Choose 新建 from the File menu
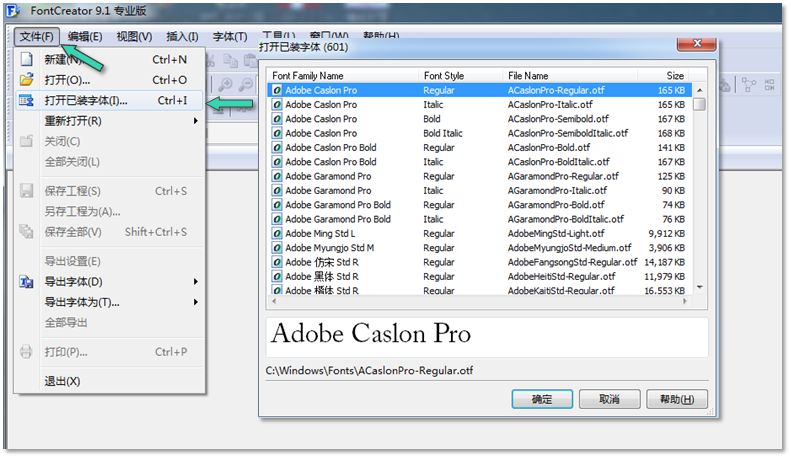The image size is (791, 458). coord(110,60)
